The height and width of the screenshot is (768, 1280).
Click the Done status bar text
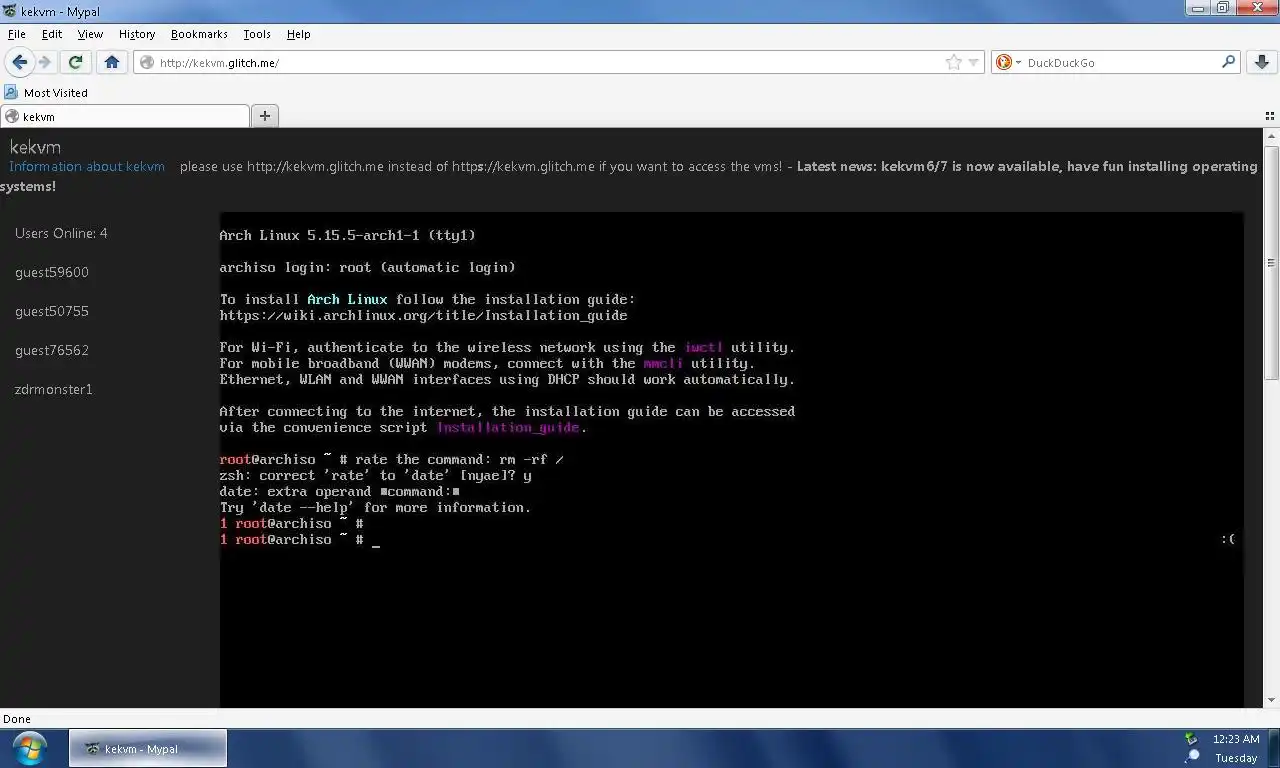click(17, 719)
